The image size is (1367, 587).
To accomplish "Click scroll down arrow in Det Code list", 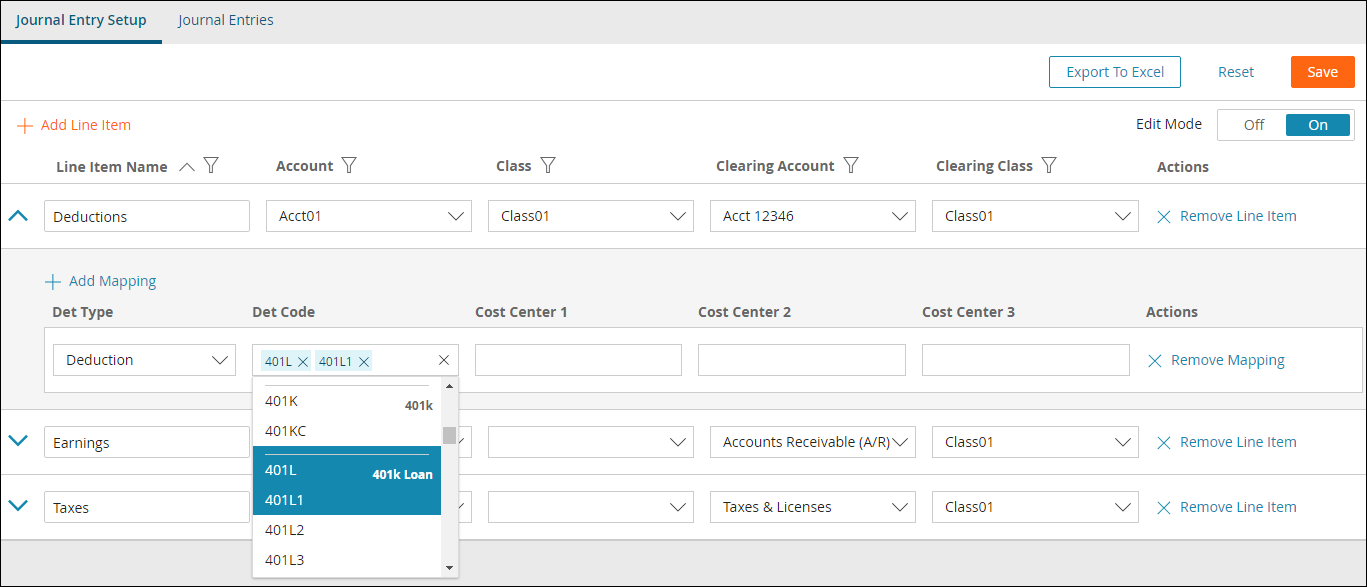I will click(449, 569).
